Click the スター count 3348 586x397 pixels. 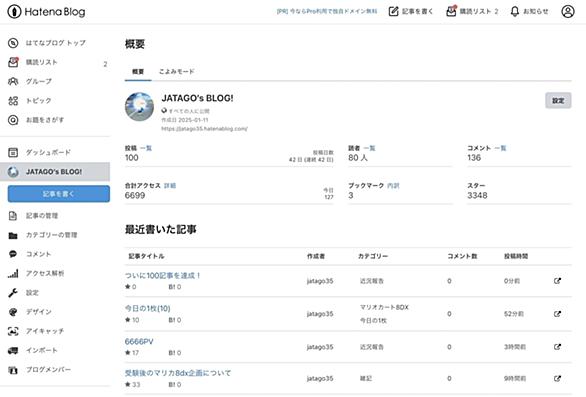pyautogui.click(x=477, y=195)
